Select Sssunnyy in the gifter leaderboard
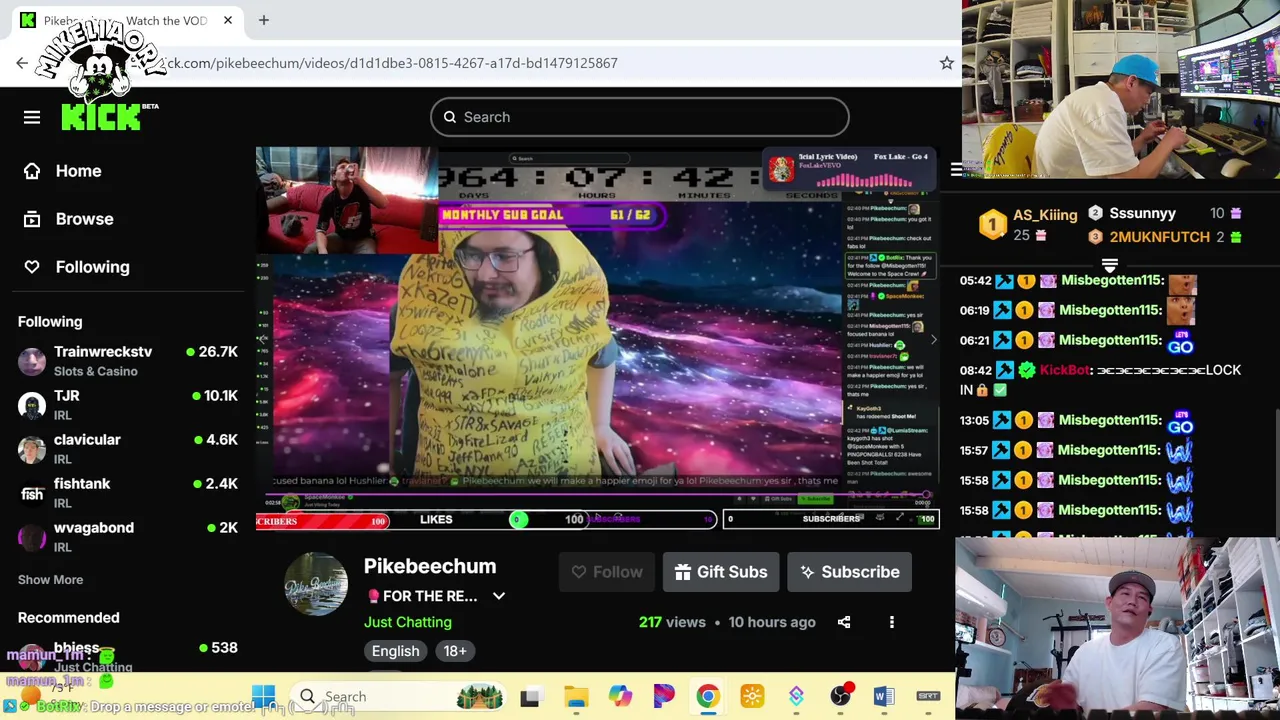 tap(1142, 213)
